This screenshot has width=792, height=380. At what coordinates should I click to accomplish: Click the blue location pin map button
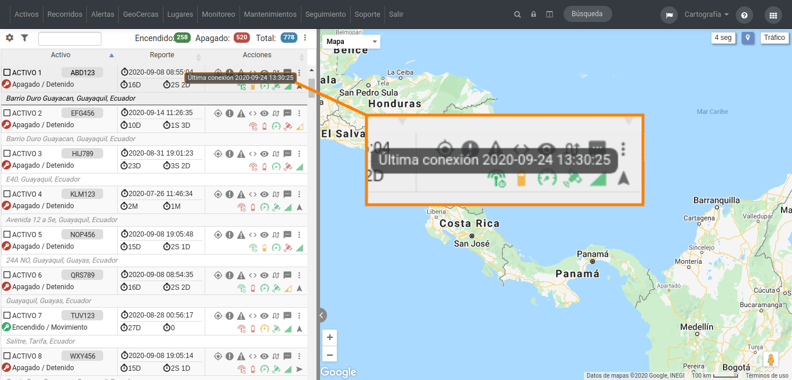pos(748,38)
